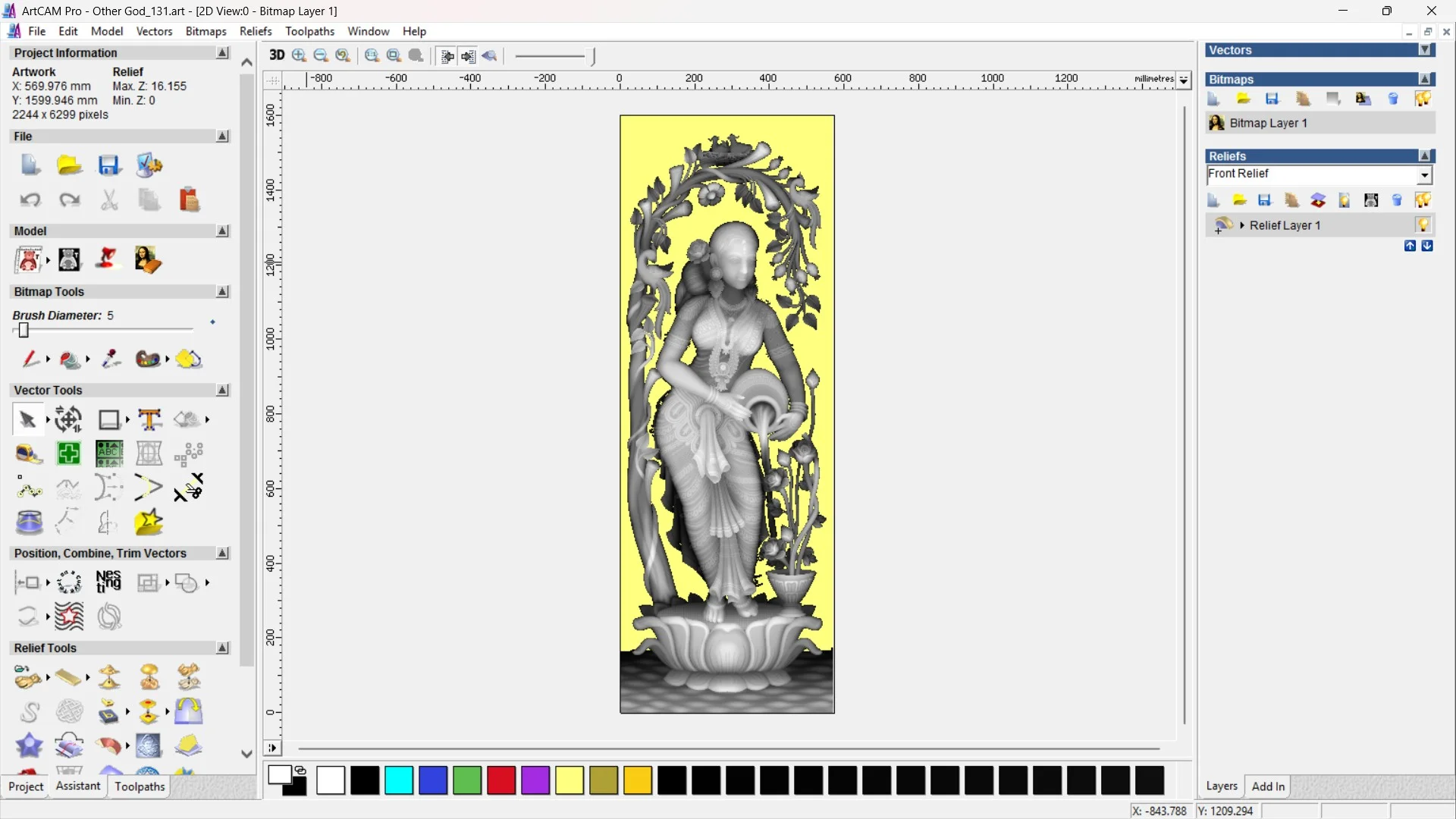Switch to the 3D view
This screenshot has width=1456, height=819.
277,55
